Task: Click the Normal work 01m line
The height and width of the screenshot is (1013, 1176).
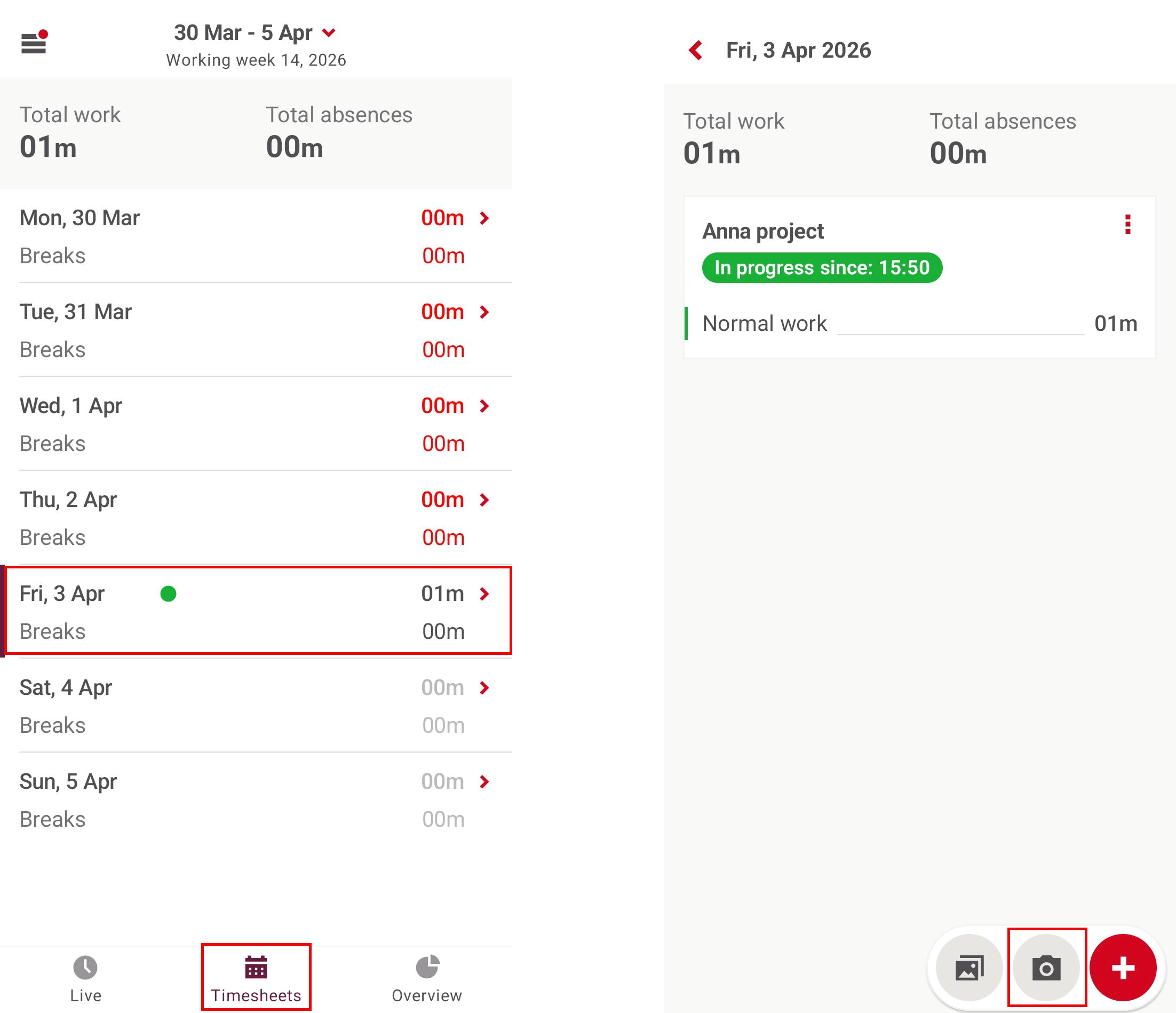Action: click(x=919, y=323)
